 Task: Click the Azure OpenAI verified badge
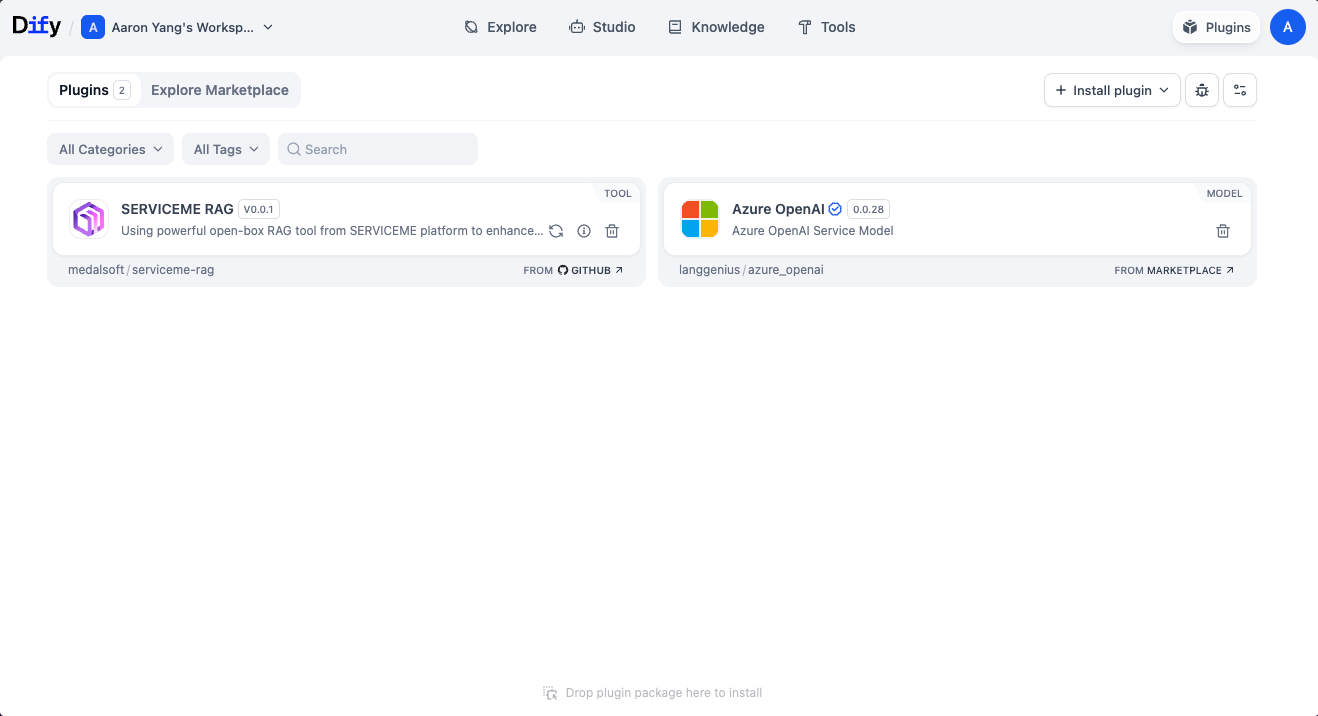pyautogui.click(x=835, y=209)
